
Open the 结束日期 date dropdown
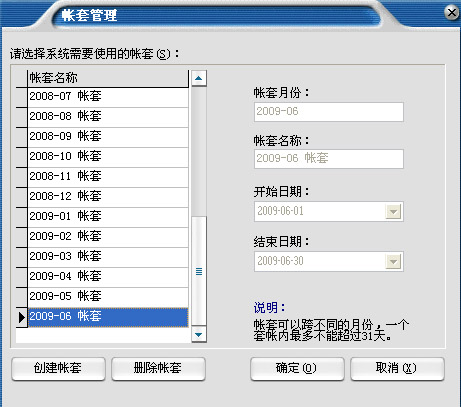pos(393,262)
